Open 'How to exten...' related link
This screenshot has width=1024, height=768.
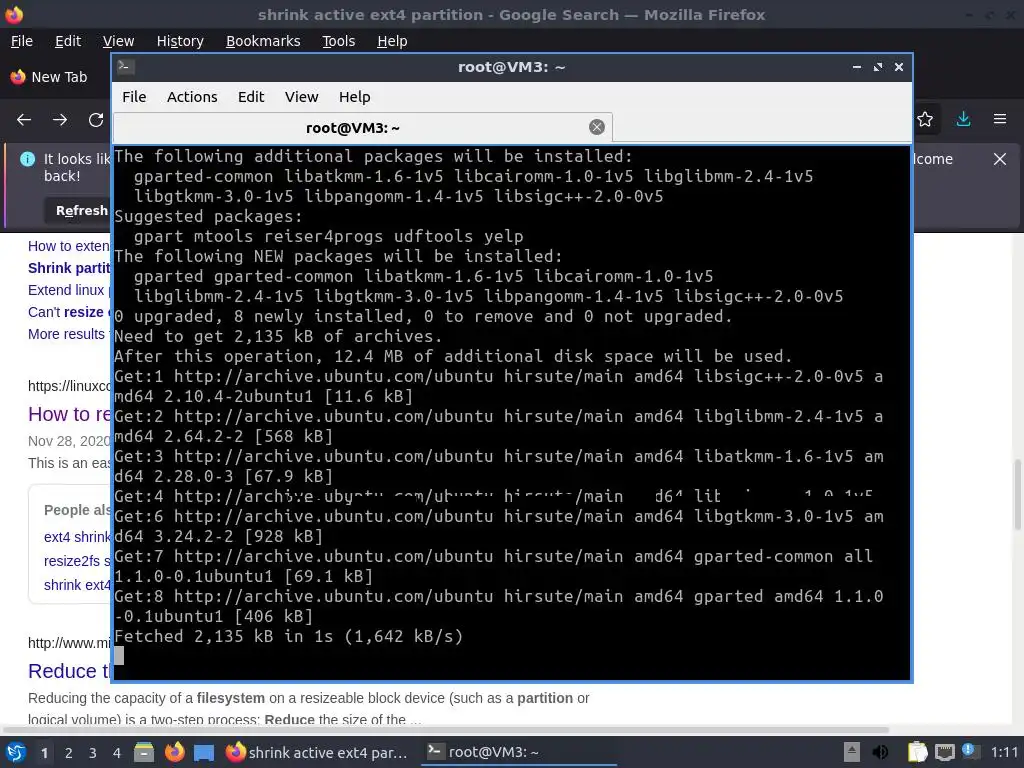pyautogui.click(x=69, y=246)
